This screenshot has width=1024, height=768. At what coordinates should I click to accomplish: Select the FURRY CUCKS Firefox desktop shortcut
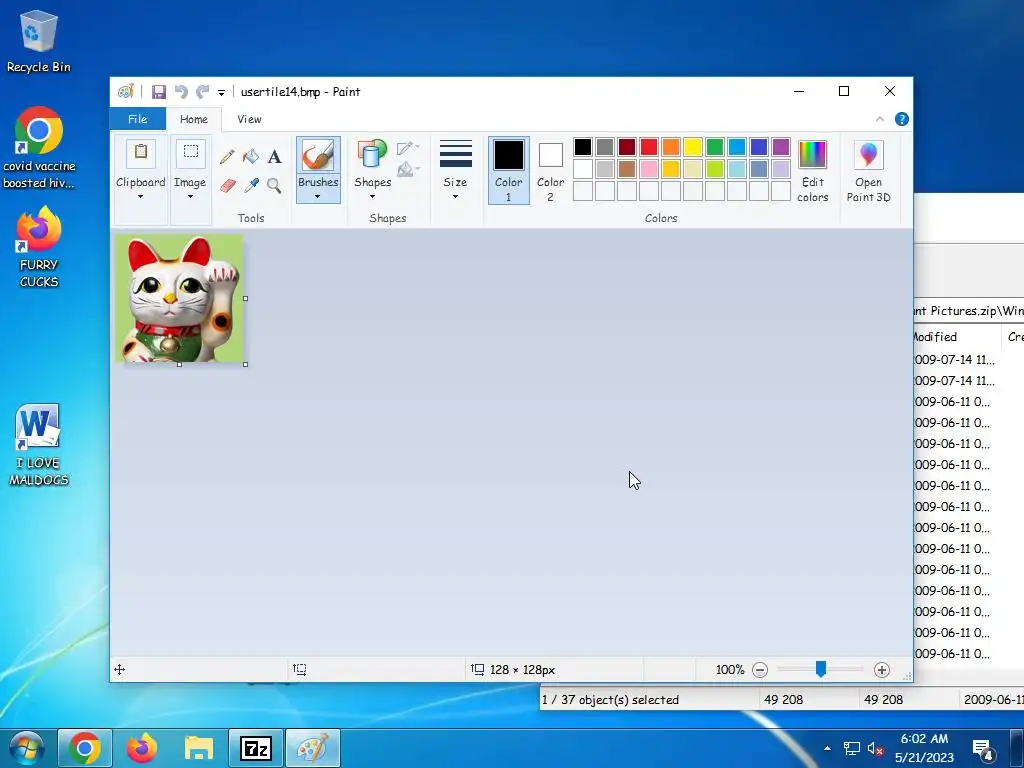pyautogui.click(x=39, y=247)
